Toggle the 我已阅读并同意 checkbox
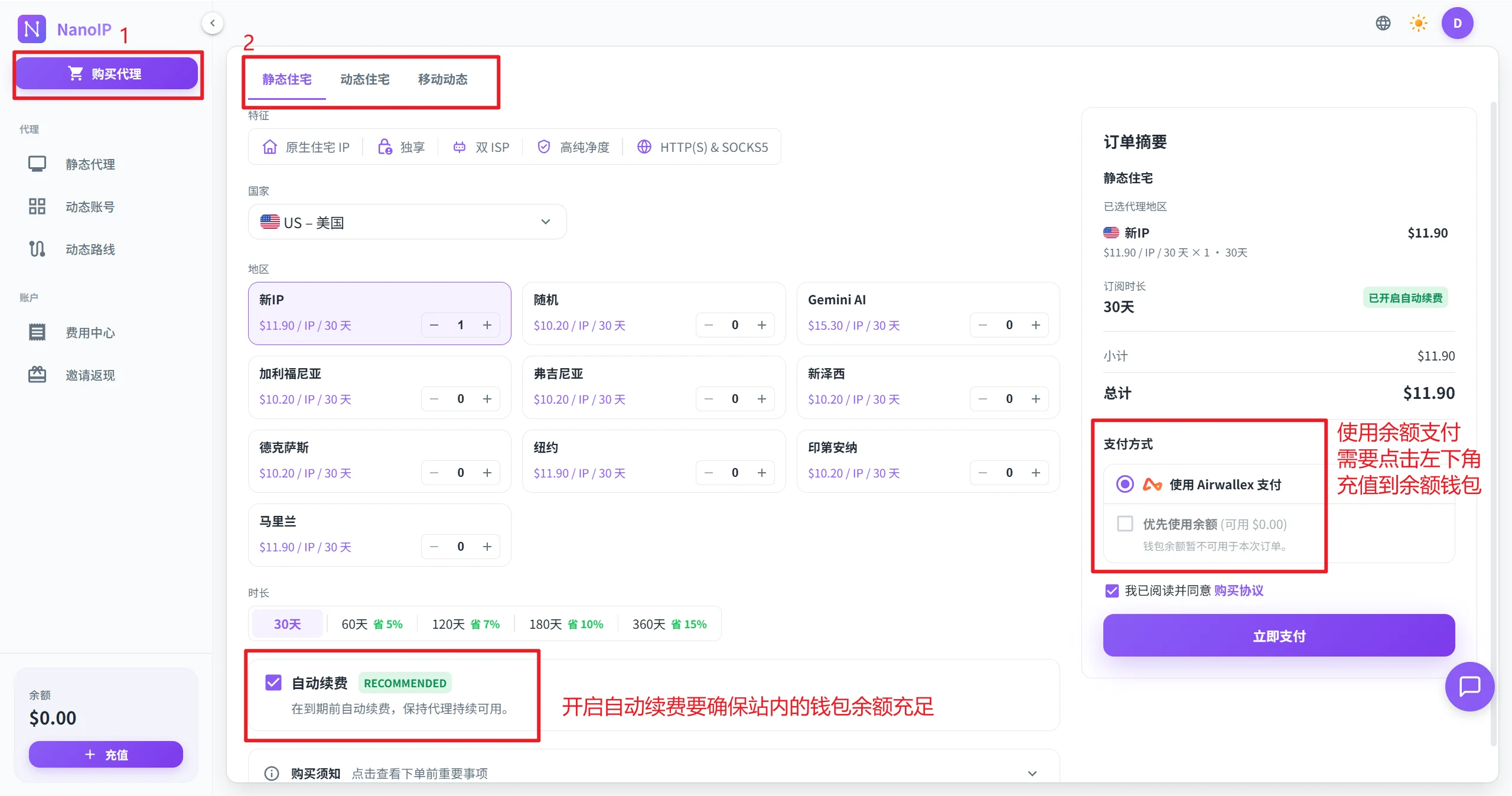Screen dimensions: 1512x796 coord(1112,590)
